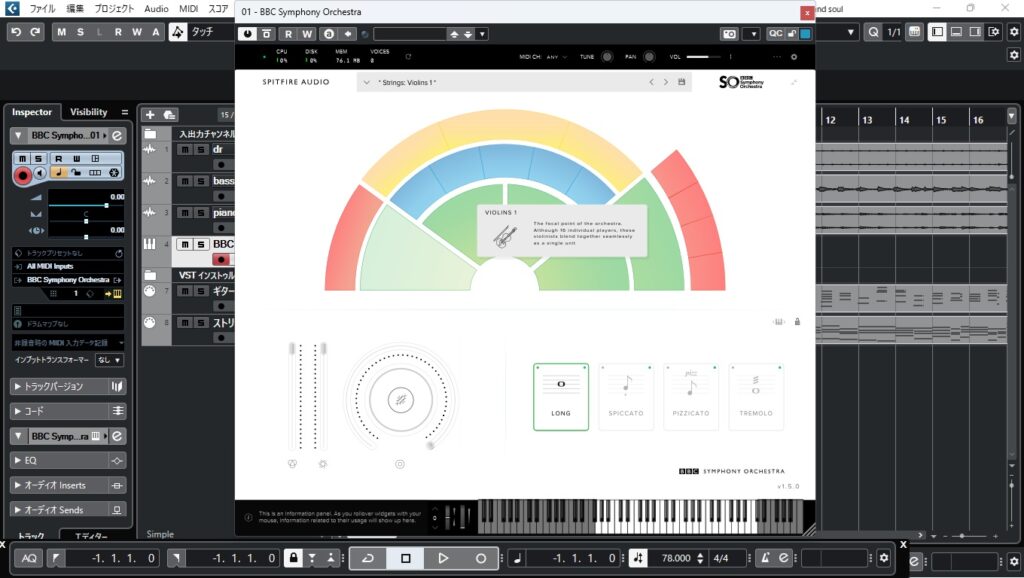This screenshot has height=578, width=1024.
Task: Click the refresh icon near VOICES
Action: [408, 57]
